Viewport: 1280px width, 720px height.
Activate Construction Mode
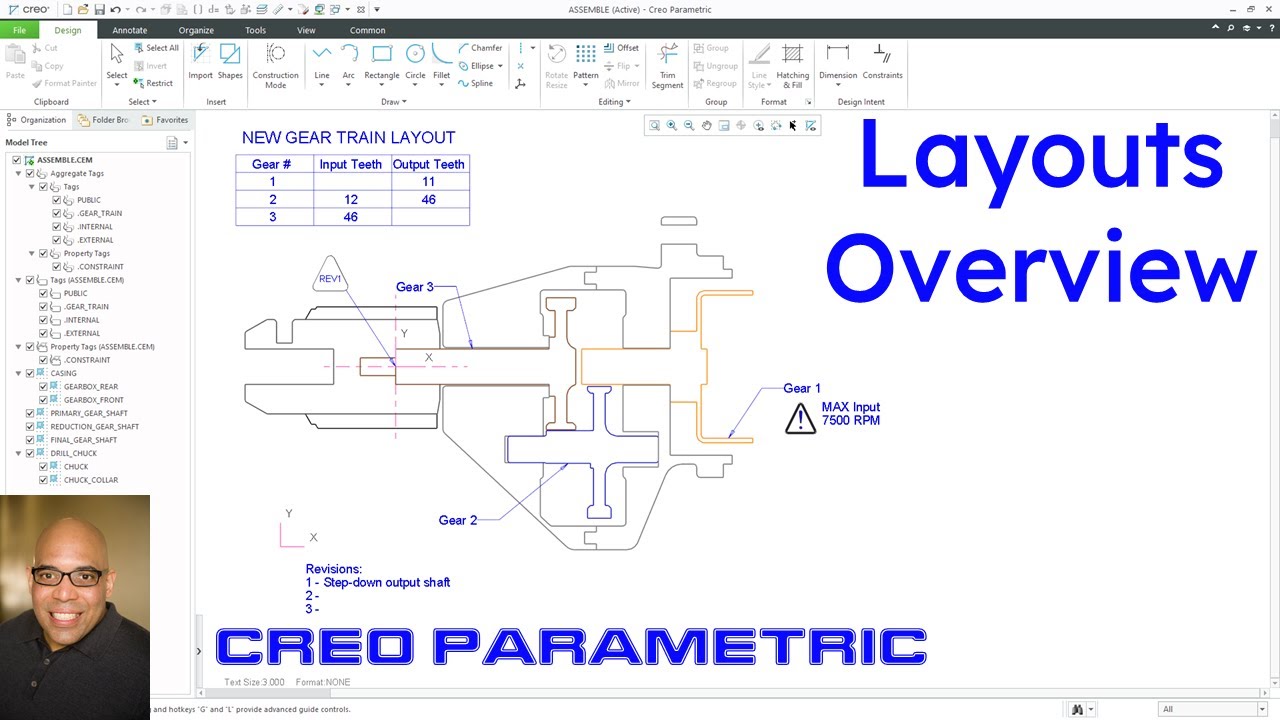tap(275, 65)
